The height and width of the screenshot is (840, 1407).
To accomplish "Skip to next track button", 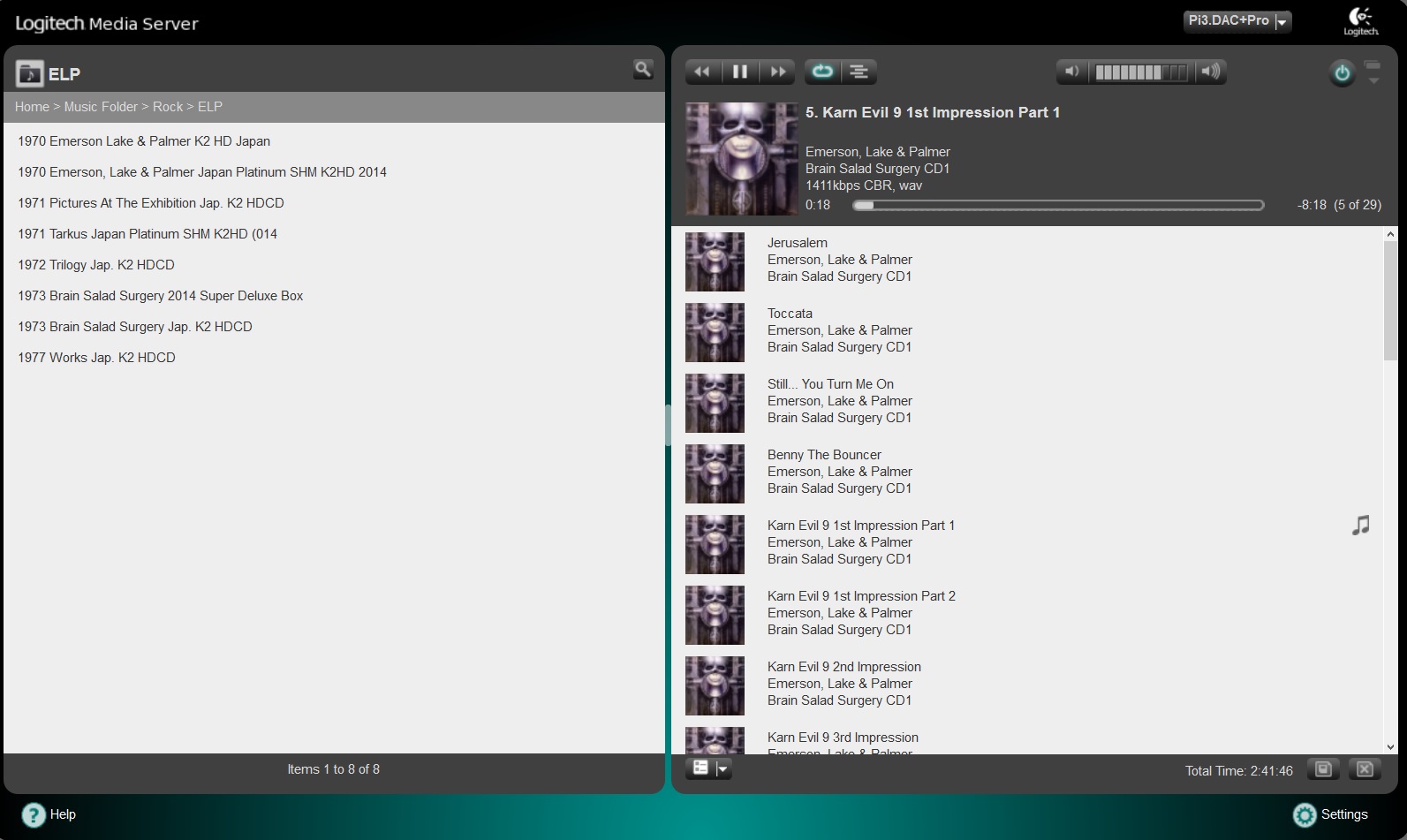I will 777,72.
